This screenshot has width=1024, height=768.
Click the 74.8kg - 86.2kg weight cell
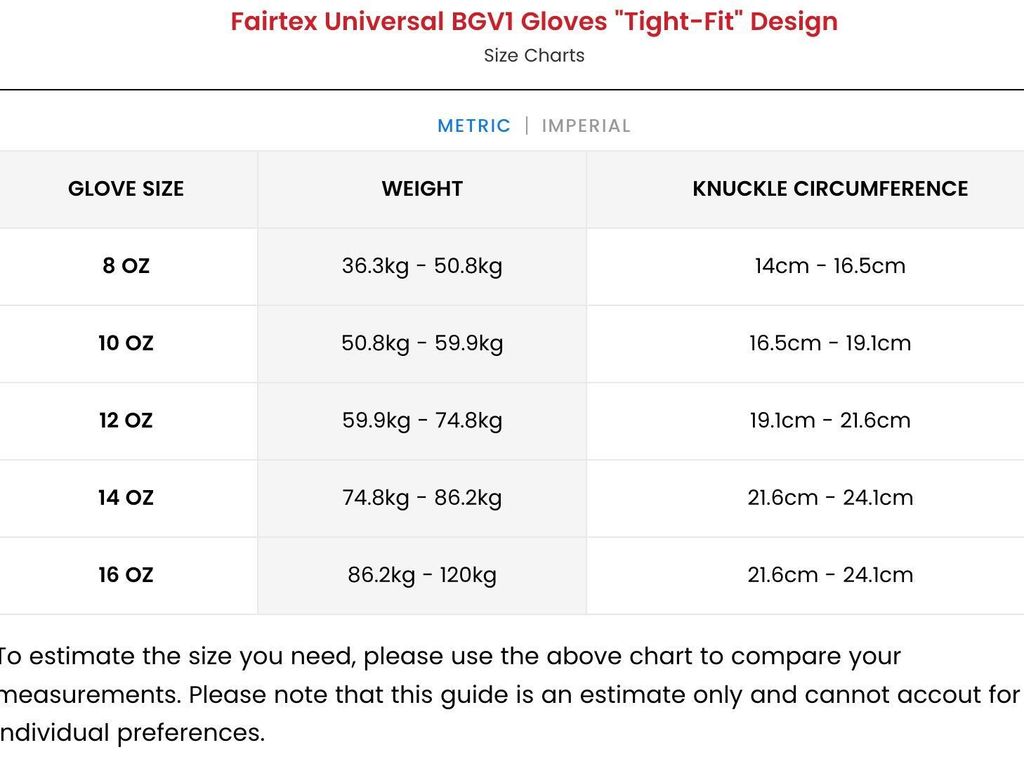[x=422, y=497]
